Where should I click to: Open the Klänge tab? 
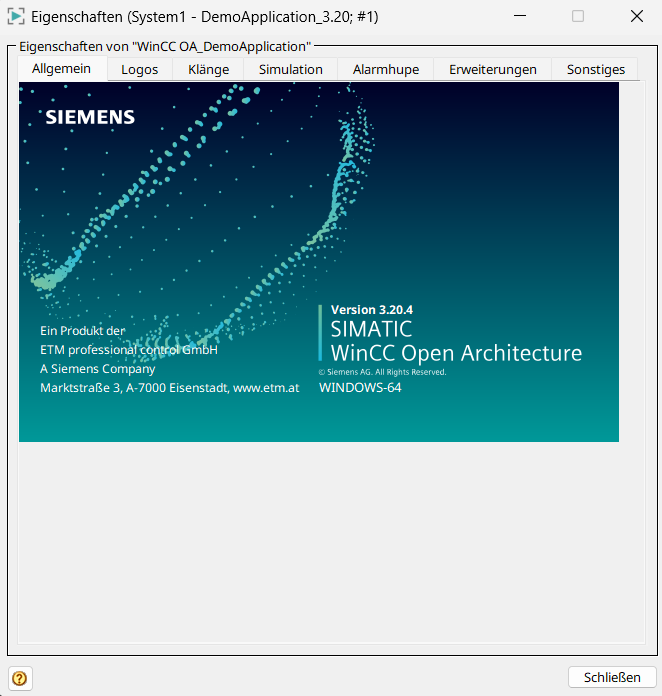coord(208,70)
